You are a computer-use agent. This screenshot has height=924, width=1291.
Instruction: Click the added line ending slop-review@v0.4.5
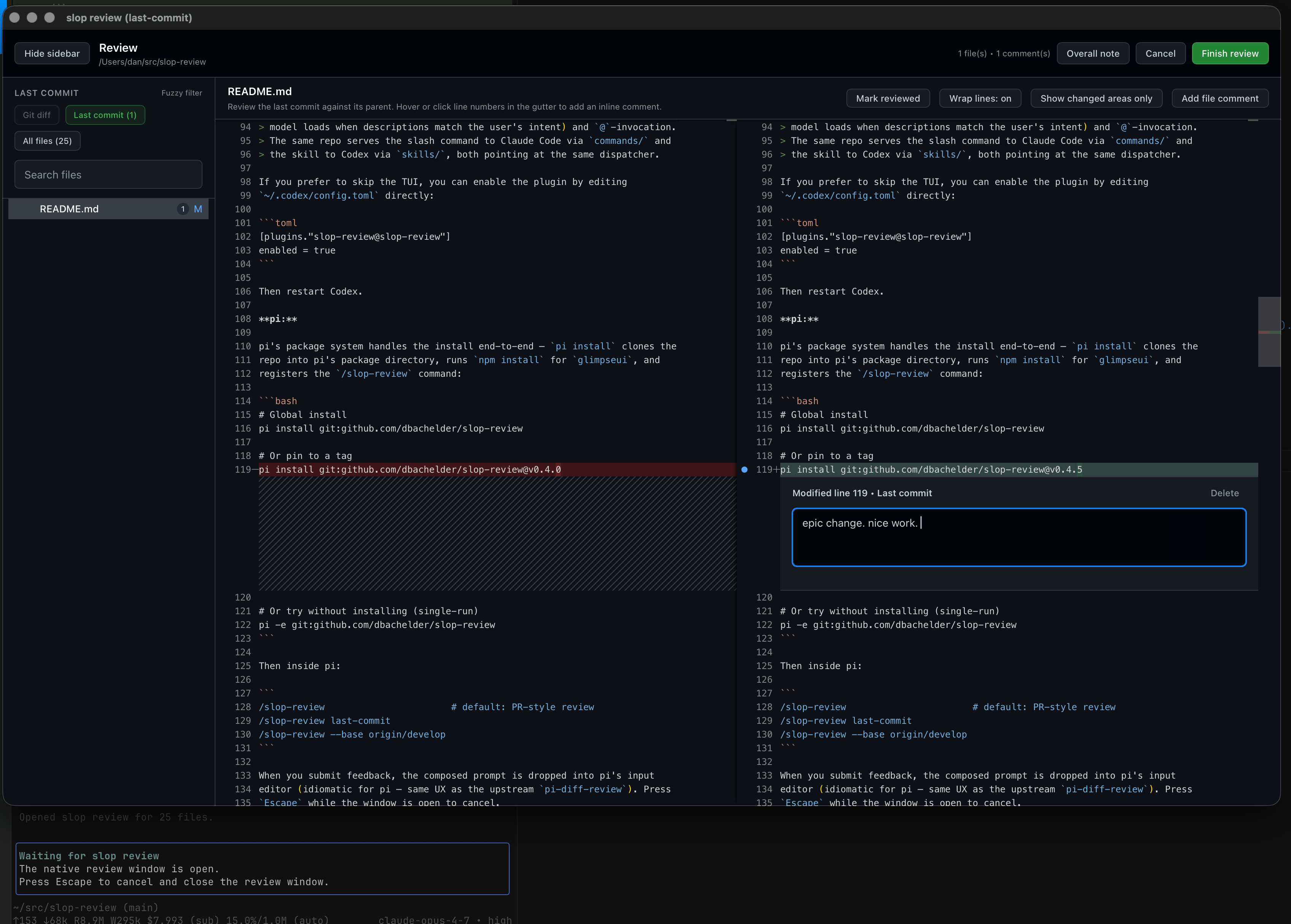point(931,469)
